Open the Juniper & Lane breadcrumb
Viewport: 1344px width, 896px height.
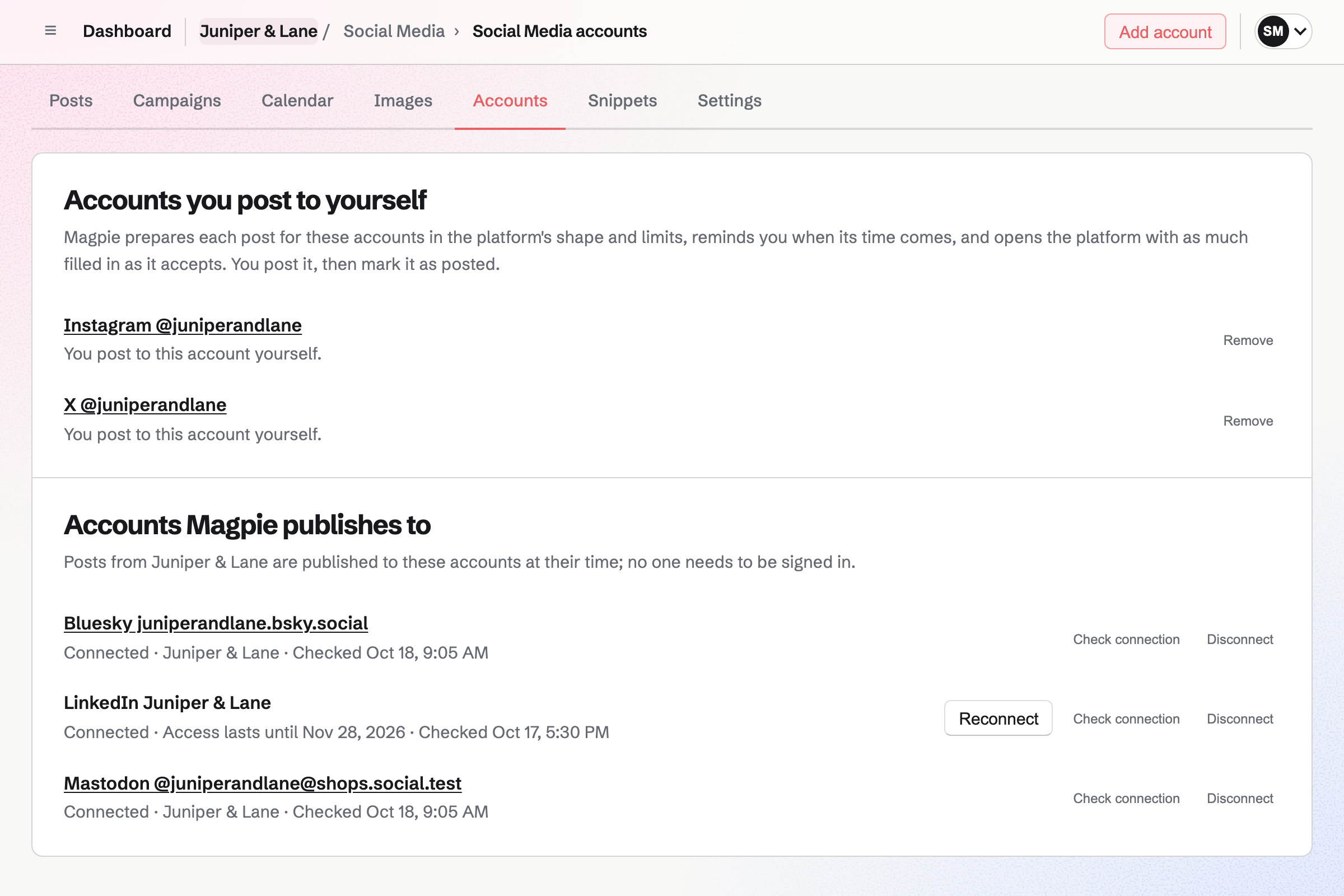click(258, 31)
